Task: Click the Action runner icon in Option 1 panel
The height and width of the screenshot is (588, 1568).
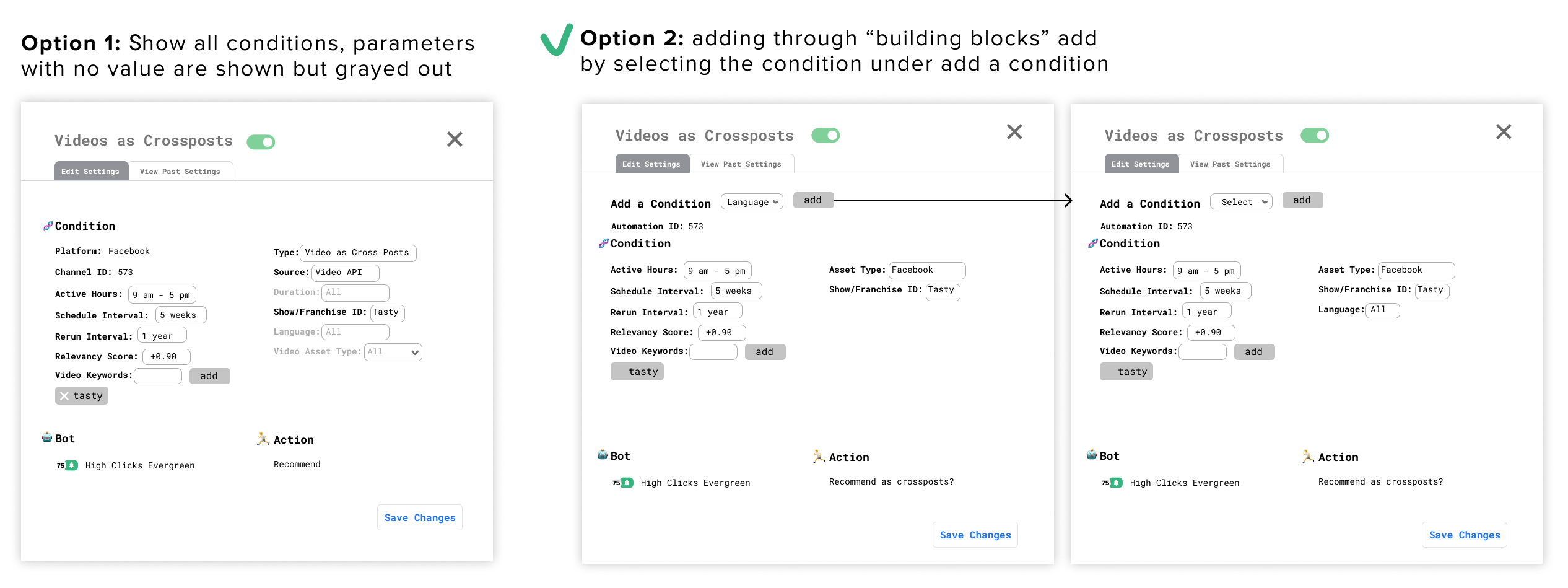Action: point(263,439)
